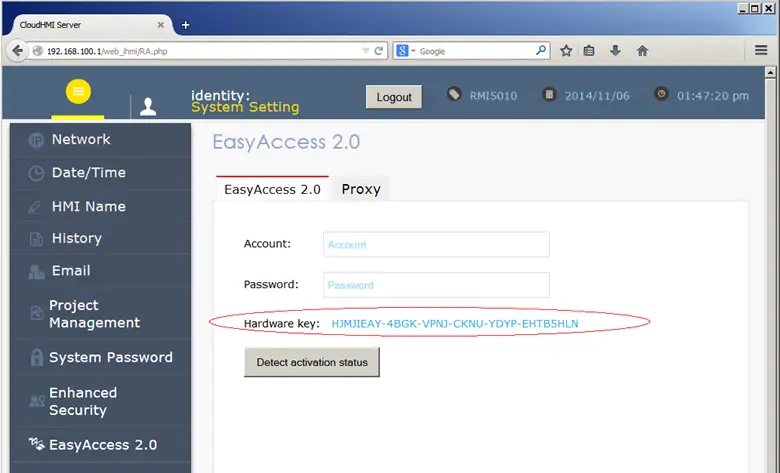Click the RMI5010 tag icon
Image resolution: width=780 pixels, height=473 pixels.
[454, 94]
